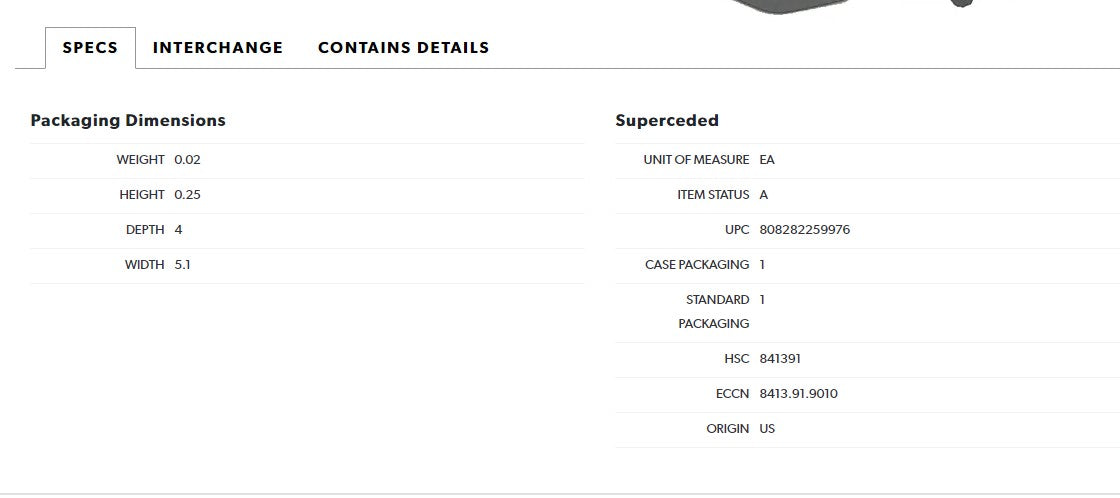Viewport: 1120px width, 498px height.
Task: Click the ORIGIN value US
Action: coord(768,429)
